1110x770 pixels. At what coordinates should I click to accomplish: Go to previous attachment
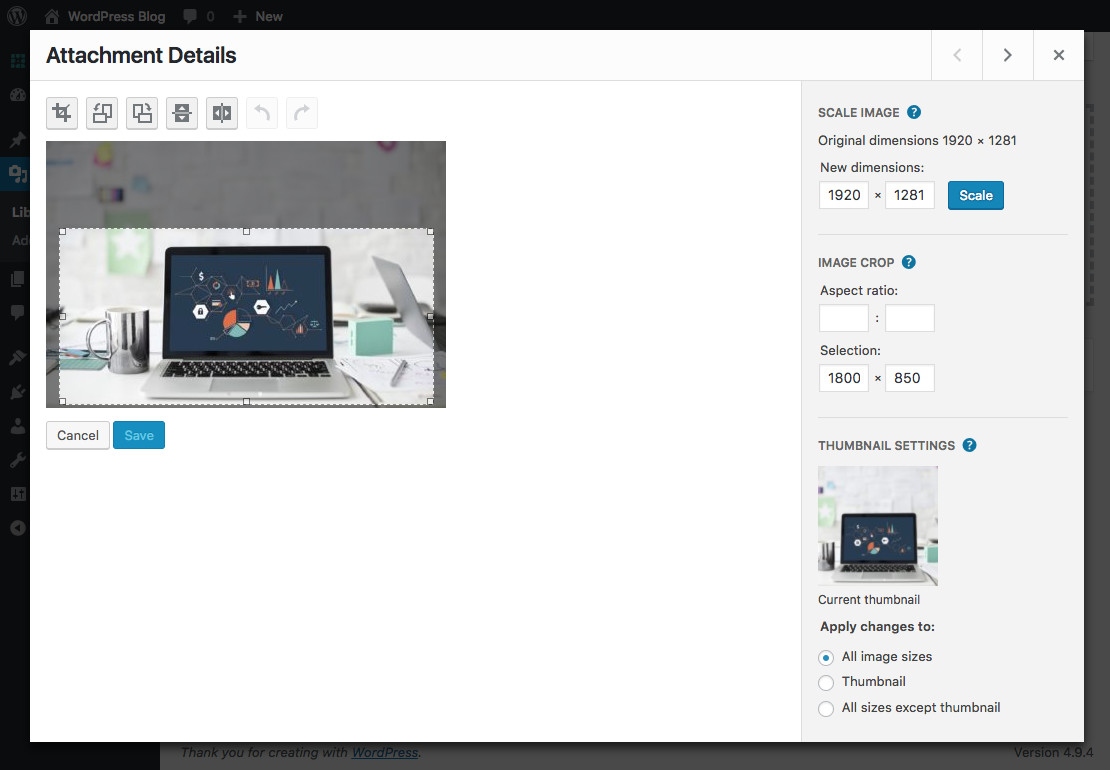pos(957,55)
